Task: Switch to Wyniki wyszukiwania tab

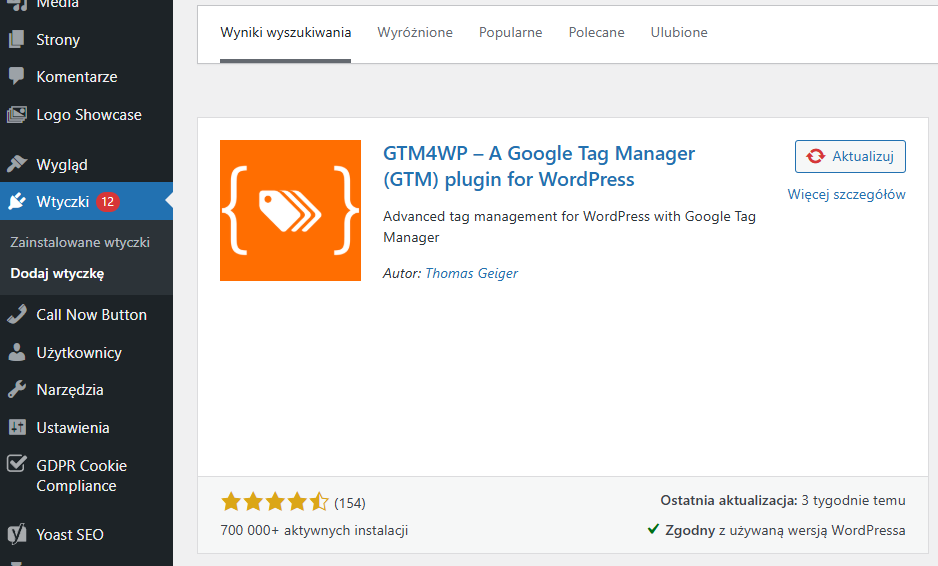Action: pyautogui.click(x=285, y=33)
